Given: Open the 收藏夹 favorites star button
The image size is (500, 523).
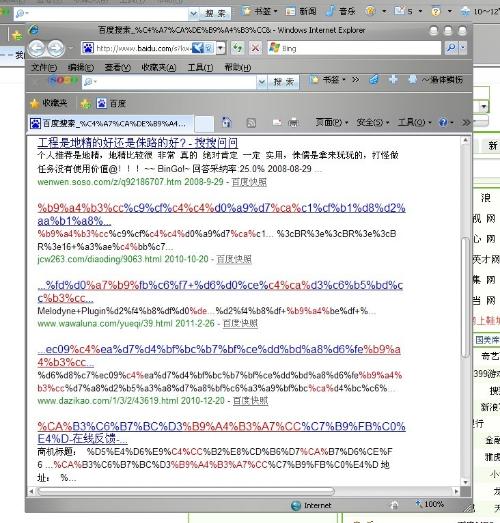Looking at the screenshot, I should click(x=49, y=104).
